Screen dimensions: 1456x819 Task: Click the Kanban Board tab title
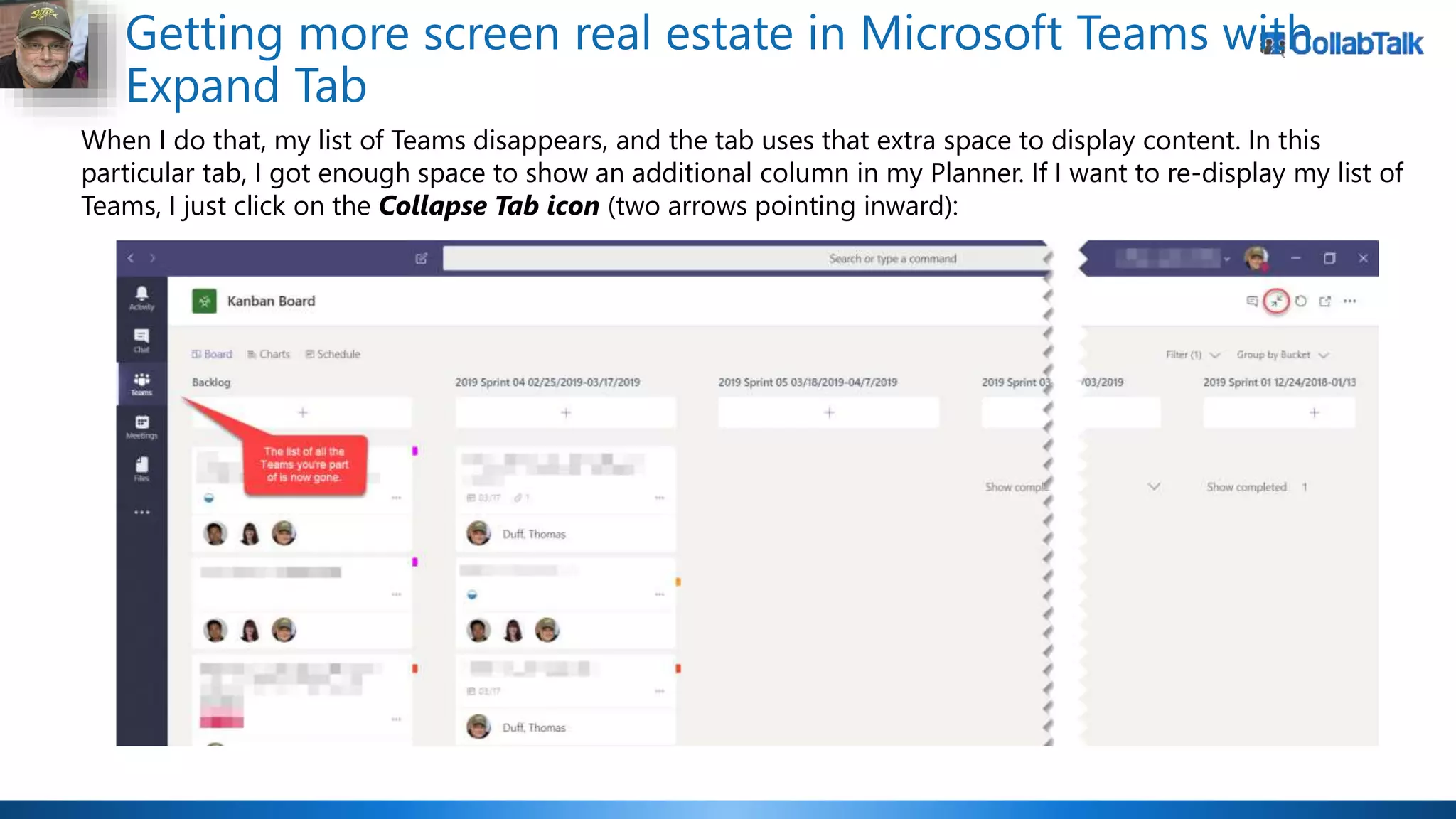coord(271,301)
